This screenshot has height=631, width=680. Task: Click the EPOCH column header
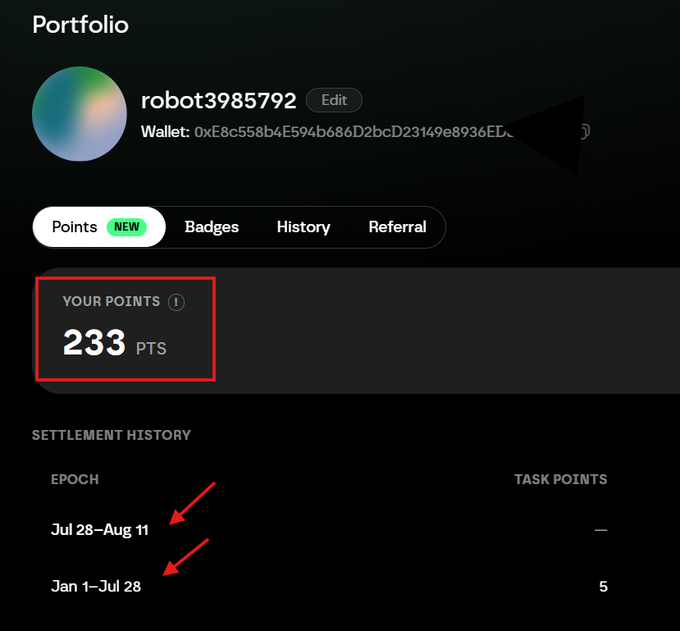pos(75,479)
